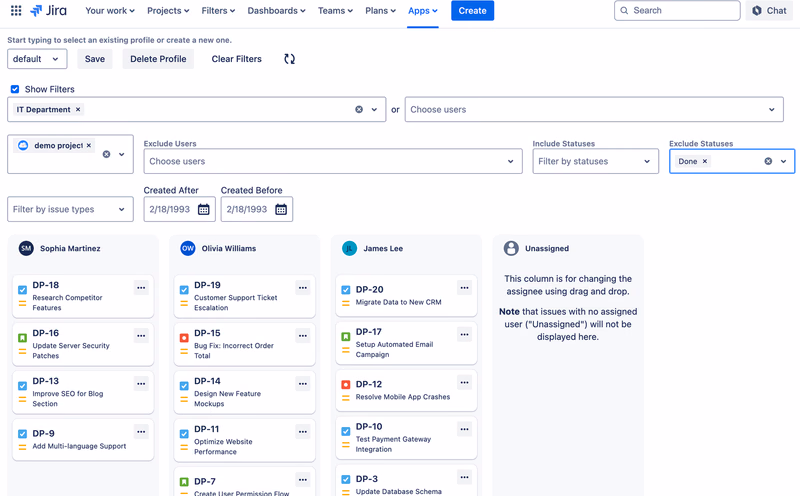Open issue DP-20 Migrate Data to New CRM

pyautogui.click(x=406, y=295)
